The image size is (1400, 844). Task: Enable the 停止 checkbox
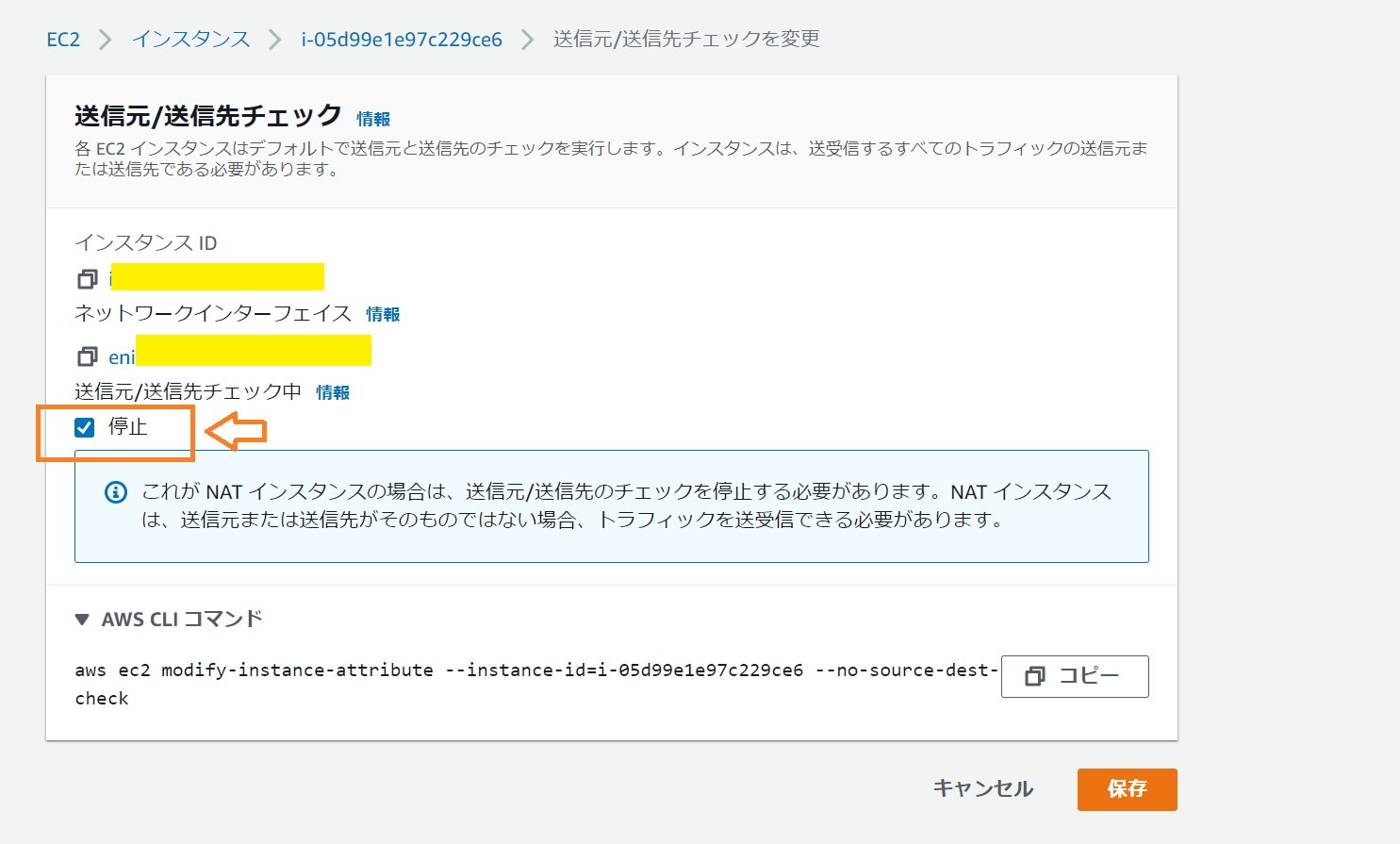86,429
